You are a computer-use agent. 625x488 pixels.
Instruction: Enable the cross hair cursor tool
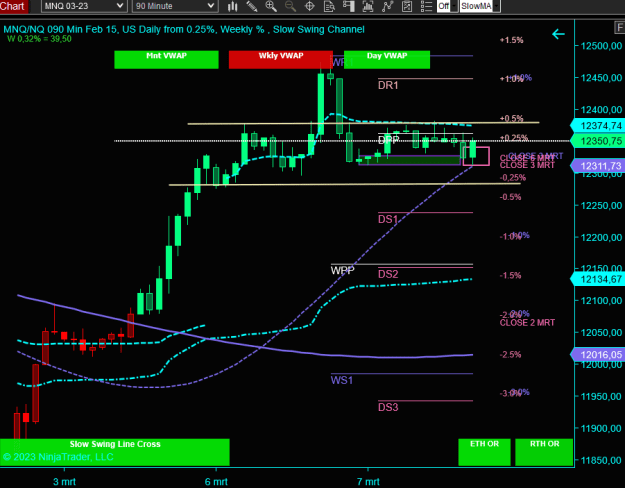coord(310,6)
